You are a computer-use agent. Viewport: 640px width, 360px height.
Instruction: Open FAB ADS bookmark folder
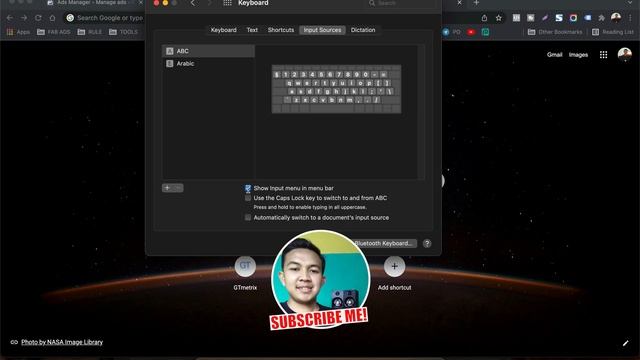click(x=53, y=32)
